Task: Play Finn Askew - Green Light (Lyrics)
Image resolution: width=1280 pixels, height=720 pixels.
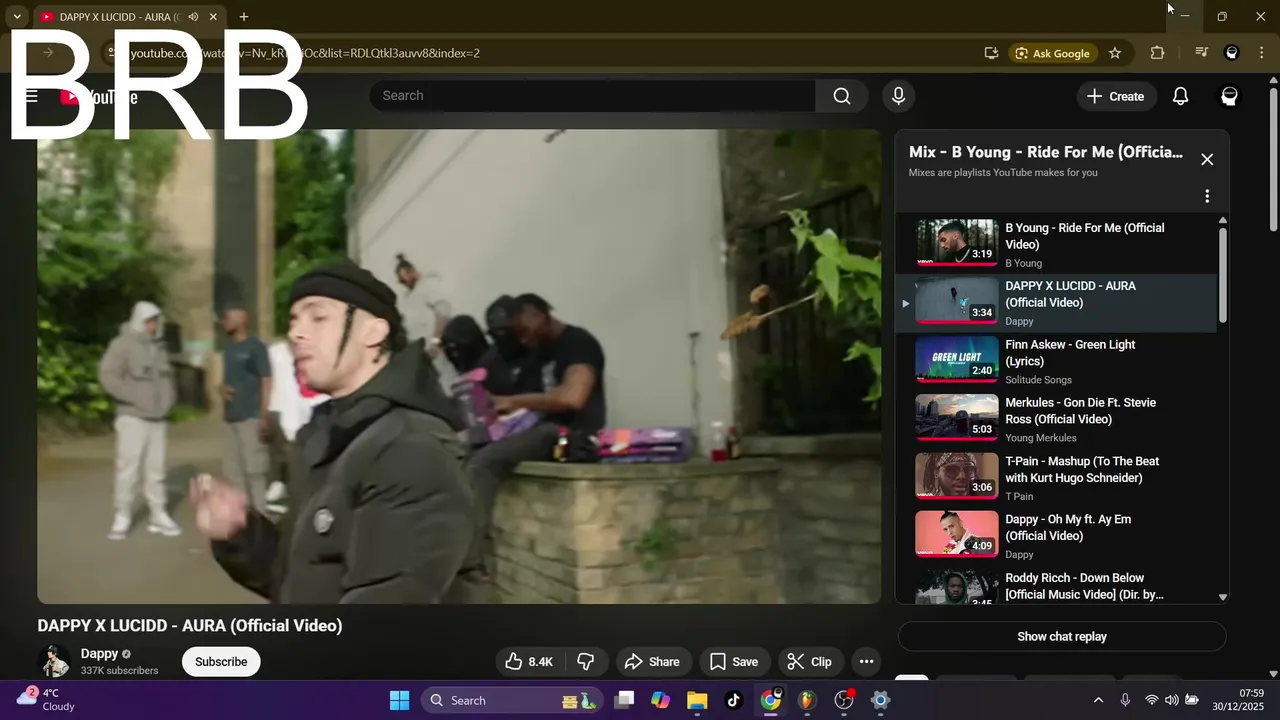Action: [1056, 362]
